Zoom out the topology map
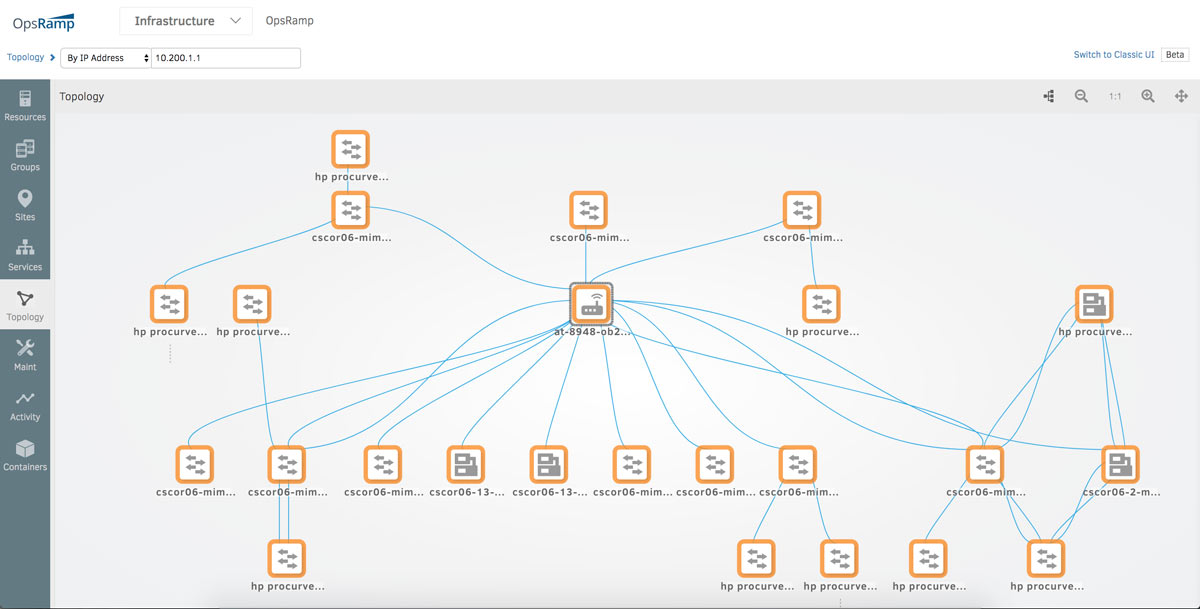This screenshot has width=1200, height=609. pyautogui.click(x=1081, y=96)
